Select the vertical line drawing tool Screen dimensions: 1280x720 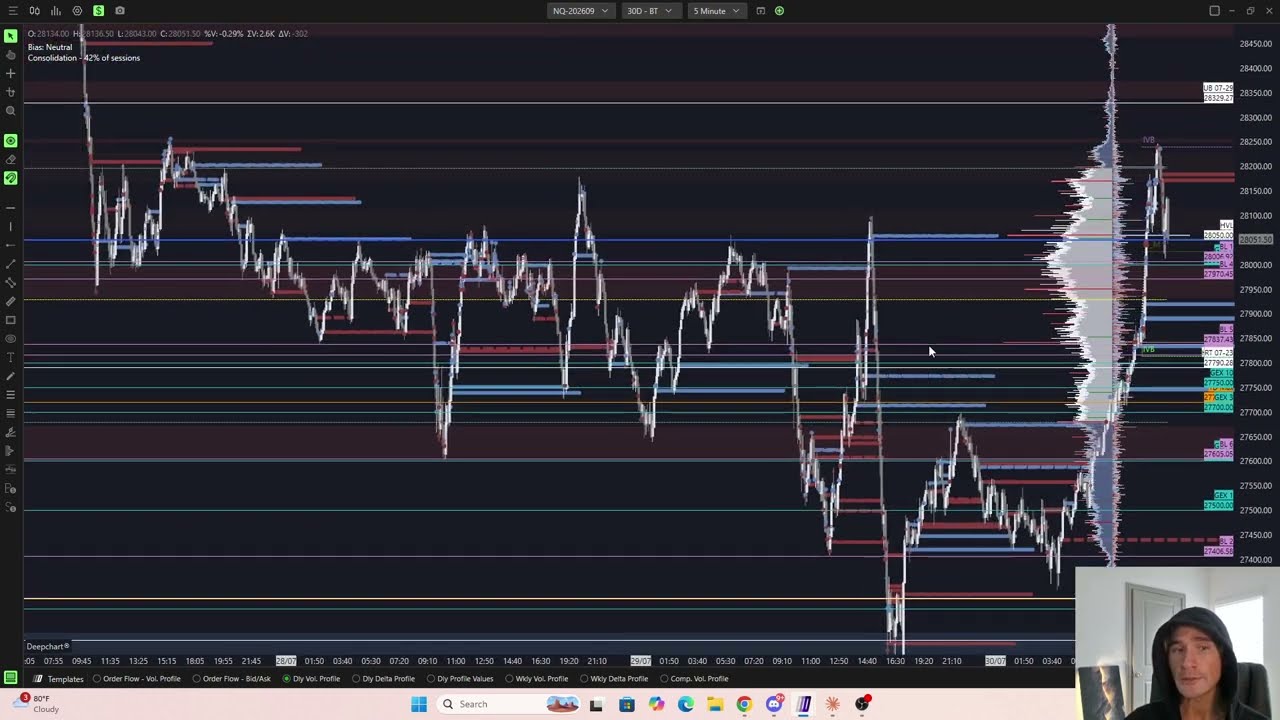coord(11,226)
